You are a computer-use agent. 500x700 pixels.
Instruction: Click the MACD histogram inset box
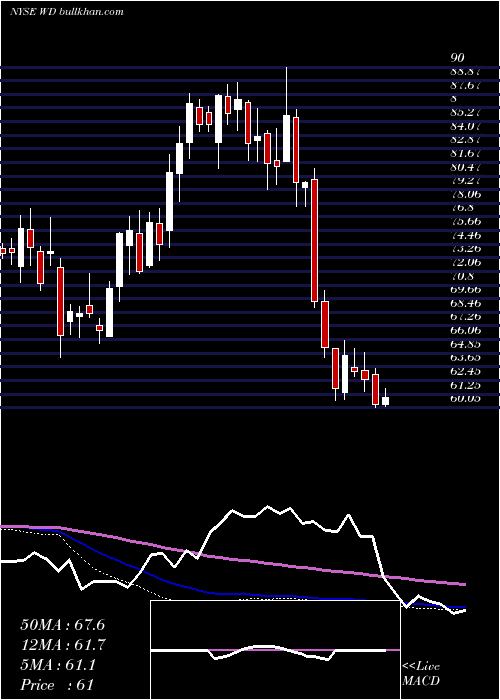point(276,650)
